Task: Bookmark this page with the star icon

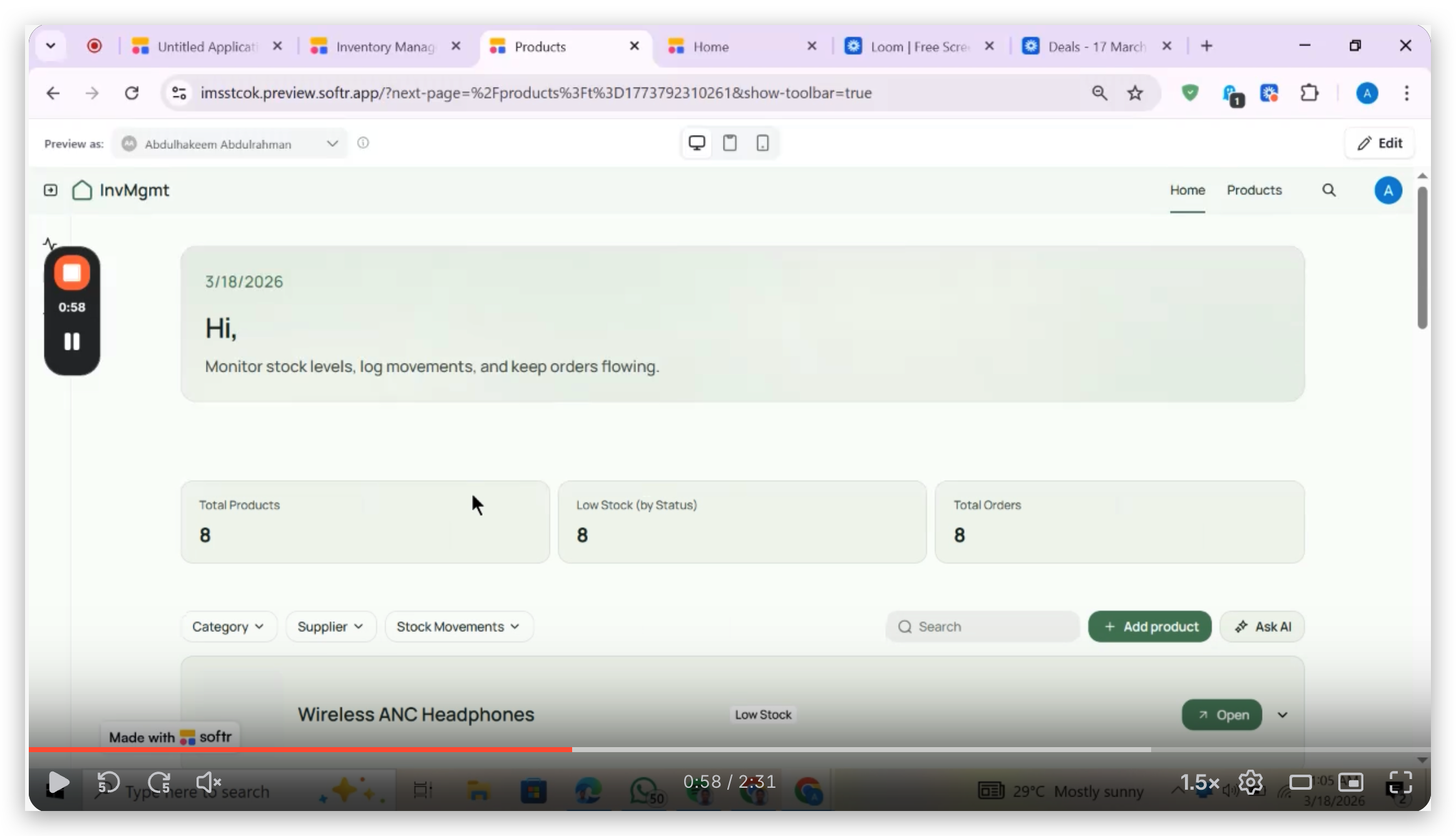Action: 1135,93
